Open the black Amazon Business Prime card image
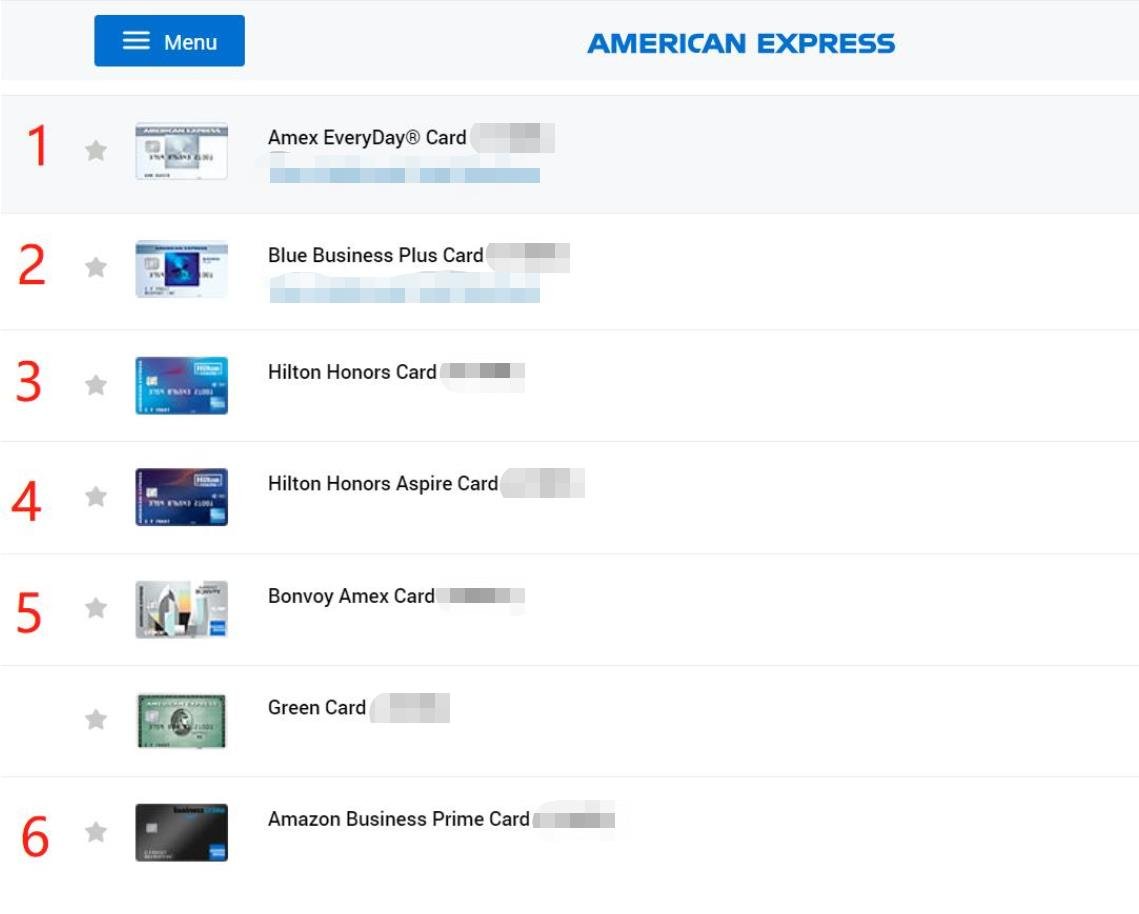 (x=182, y=833)
